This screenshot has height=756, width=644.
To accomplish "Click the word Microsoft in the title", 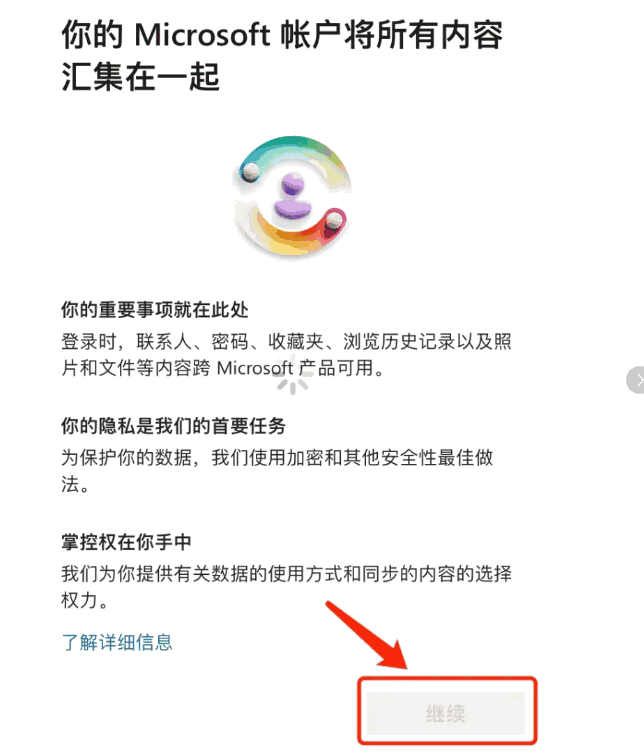I will point(202,35).
